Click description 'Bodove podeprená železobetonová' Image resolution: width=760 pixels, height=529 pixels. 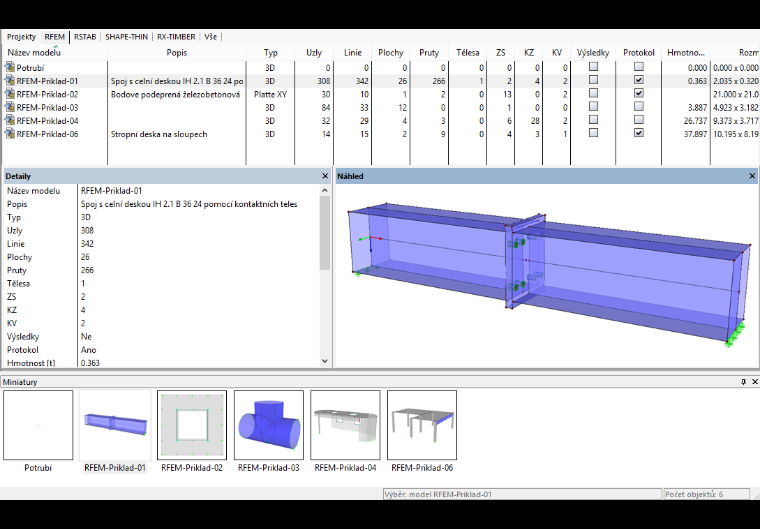tap(175, 95)
